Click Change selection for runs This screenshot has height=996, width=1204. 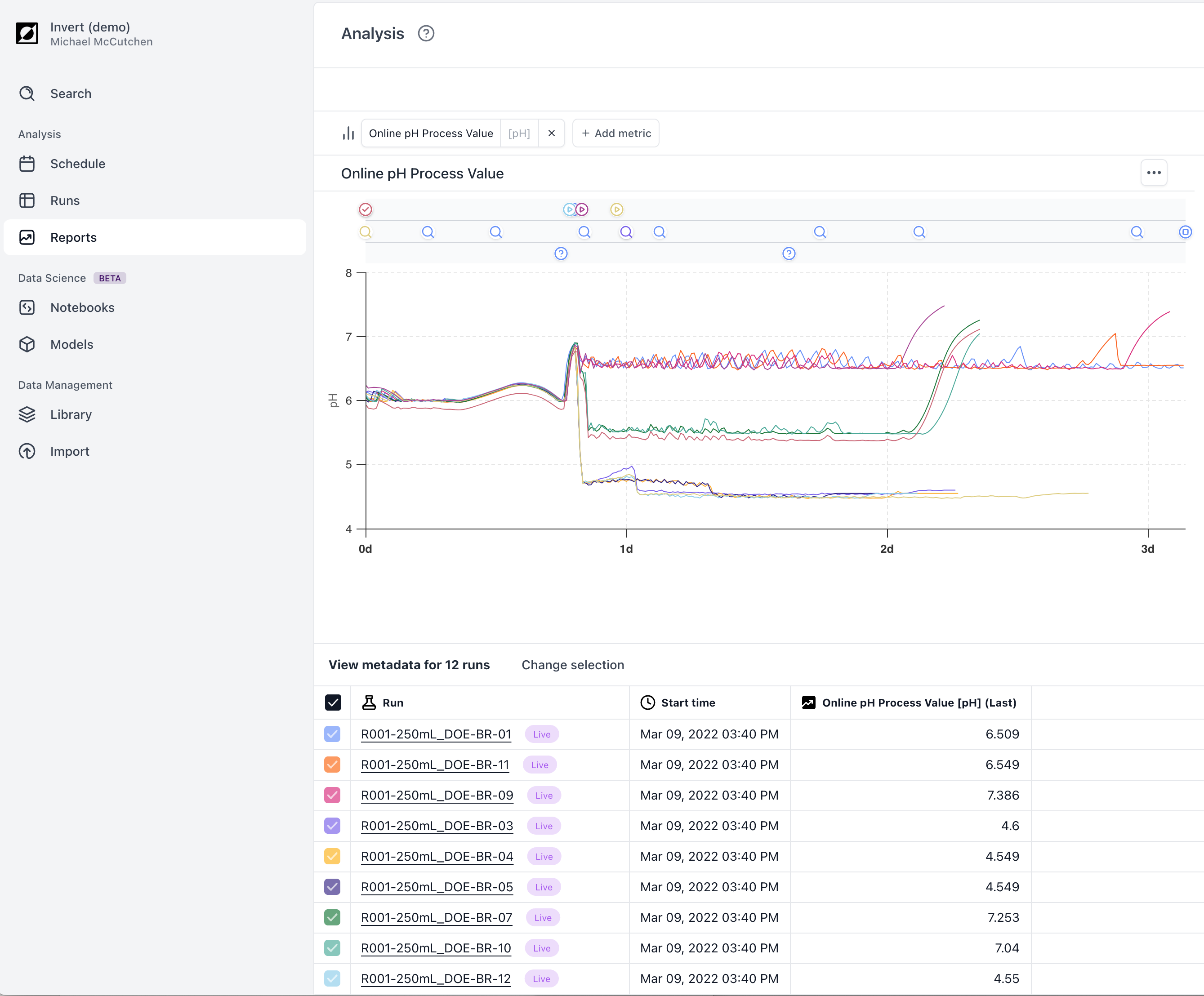tap(573, 665)
